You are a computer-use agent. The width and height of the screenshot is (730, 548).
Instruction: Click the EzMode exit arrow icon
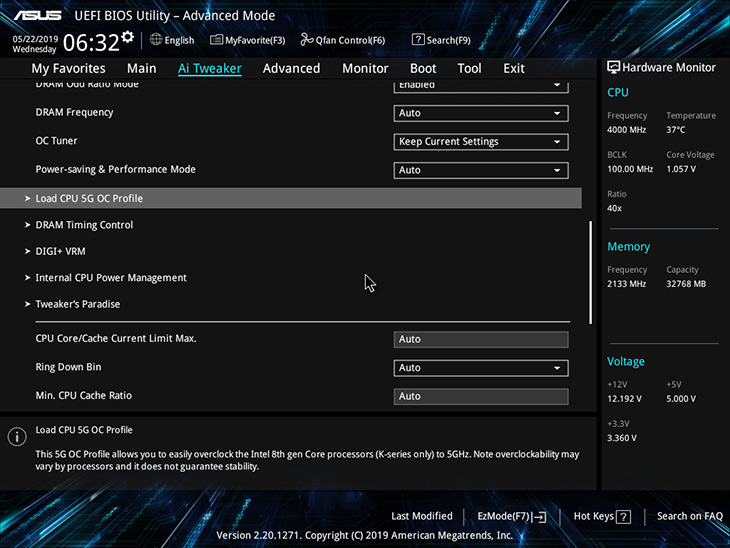pyautogui.click(x=539, y=516)
